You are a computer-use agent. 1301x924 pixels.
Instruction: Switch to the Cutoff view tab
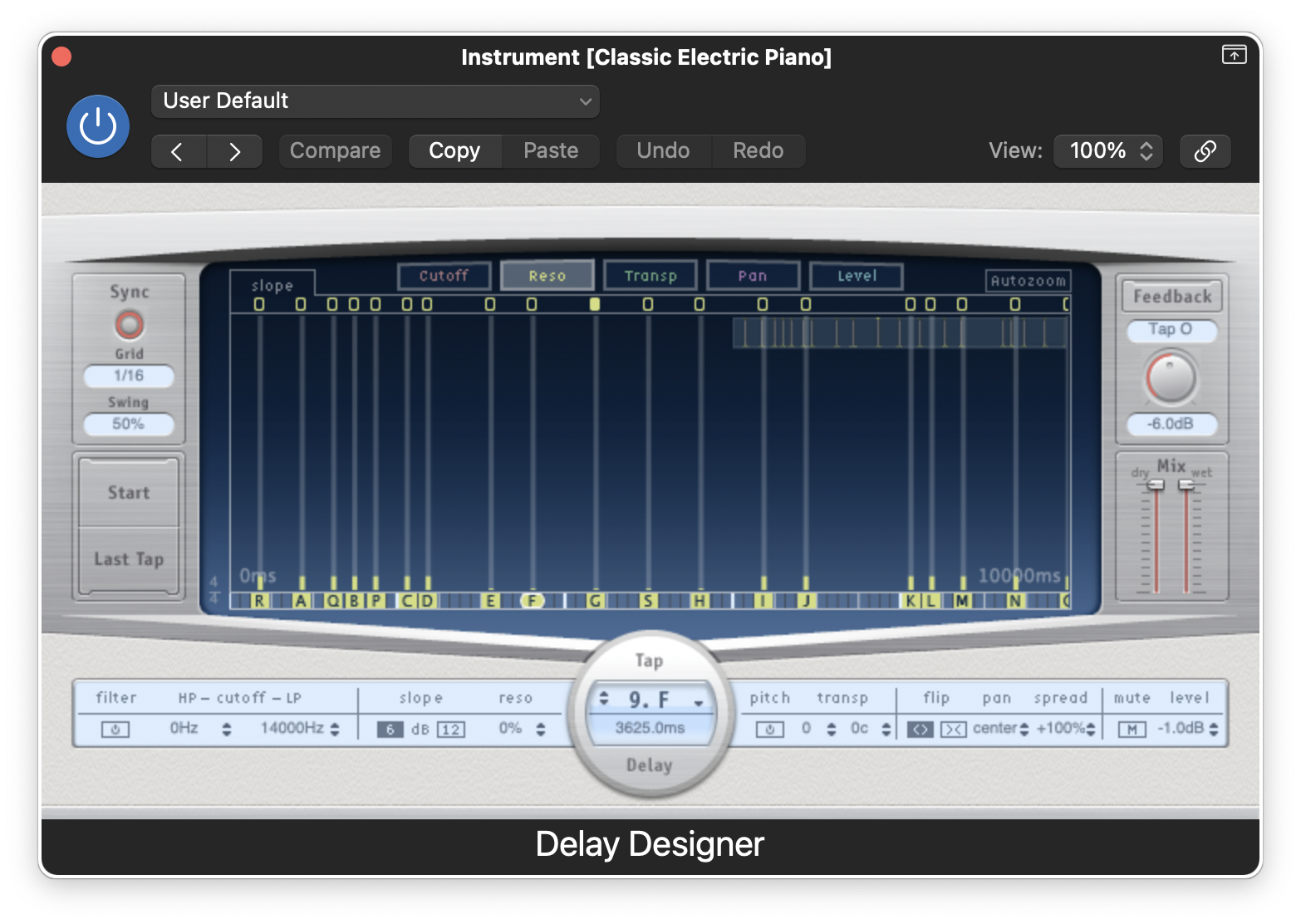coord(444,276)
